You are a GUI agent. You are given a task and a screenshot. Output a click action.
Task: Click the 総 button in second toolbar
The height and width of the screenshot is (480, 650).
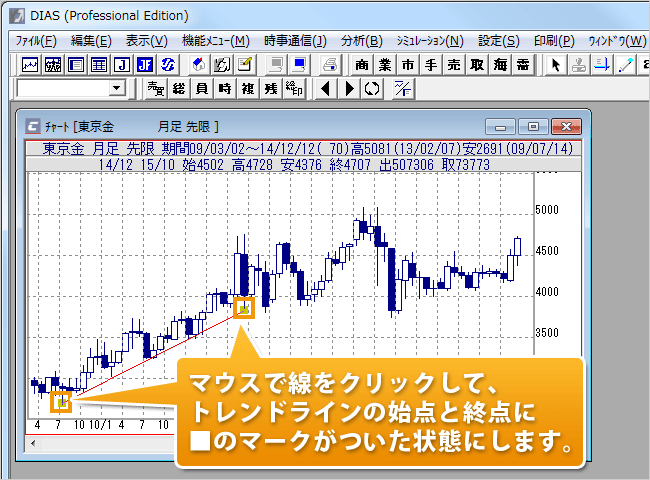178,89
